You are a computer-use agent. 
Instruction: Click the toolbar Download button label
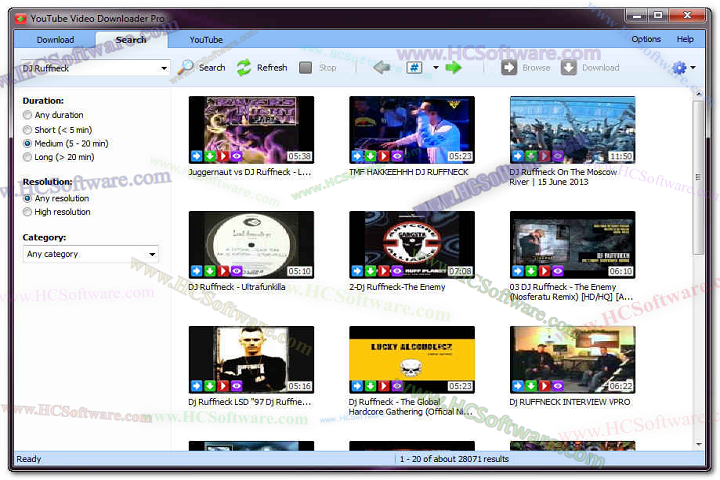(x=601, y=68)
